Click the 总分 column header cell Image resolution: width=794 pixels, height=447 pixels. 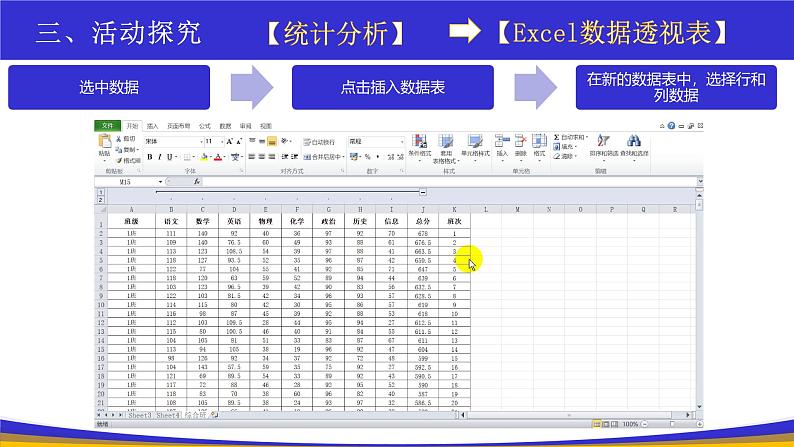coord(423,221)
